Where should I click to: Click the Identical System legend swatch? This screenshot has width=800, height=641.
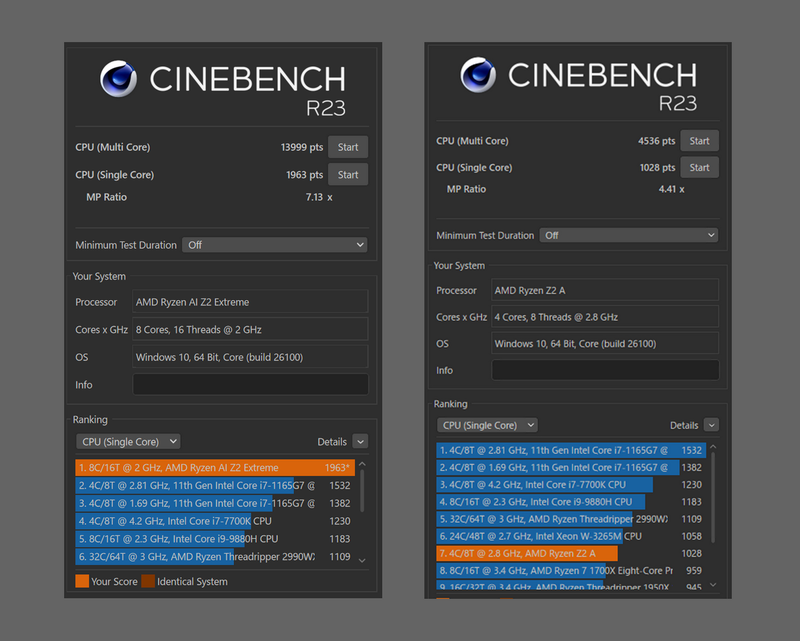[x=148, y=581]
